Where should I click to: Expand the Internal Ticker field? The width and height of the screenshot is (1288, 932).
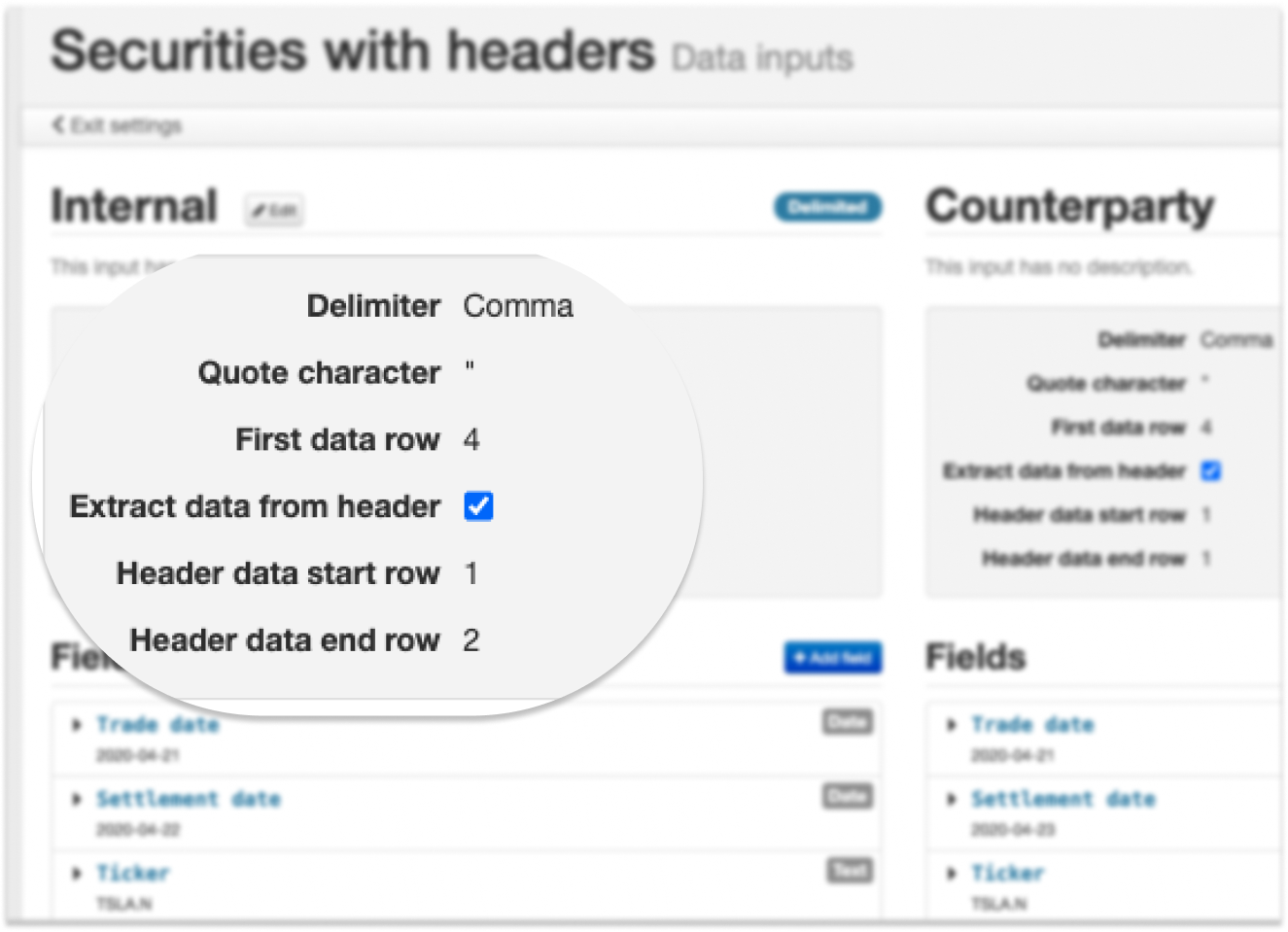[x=77, y=873]
